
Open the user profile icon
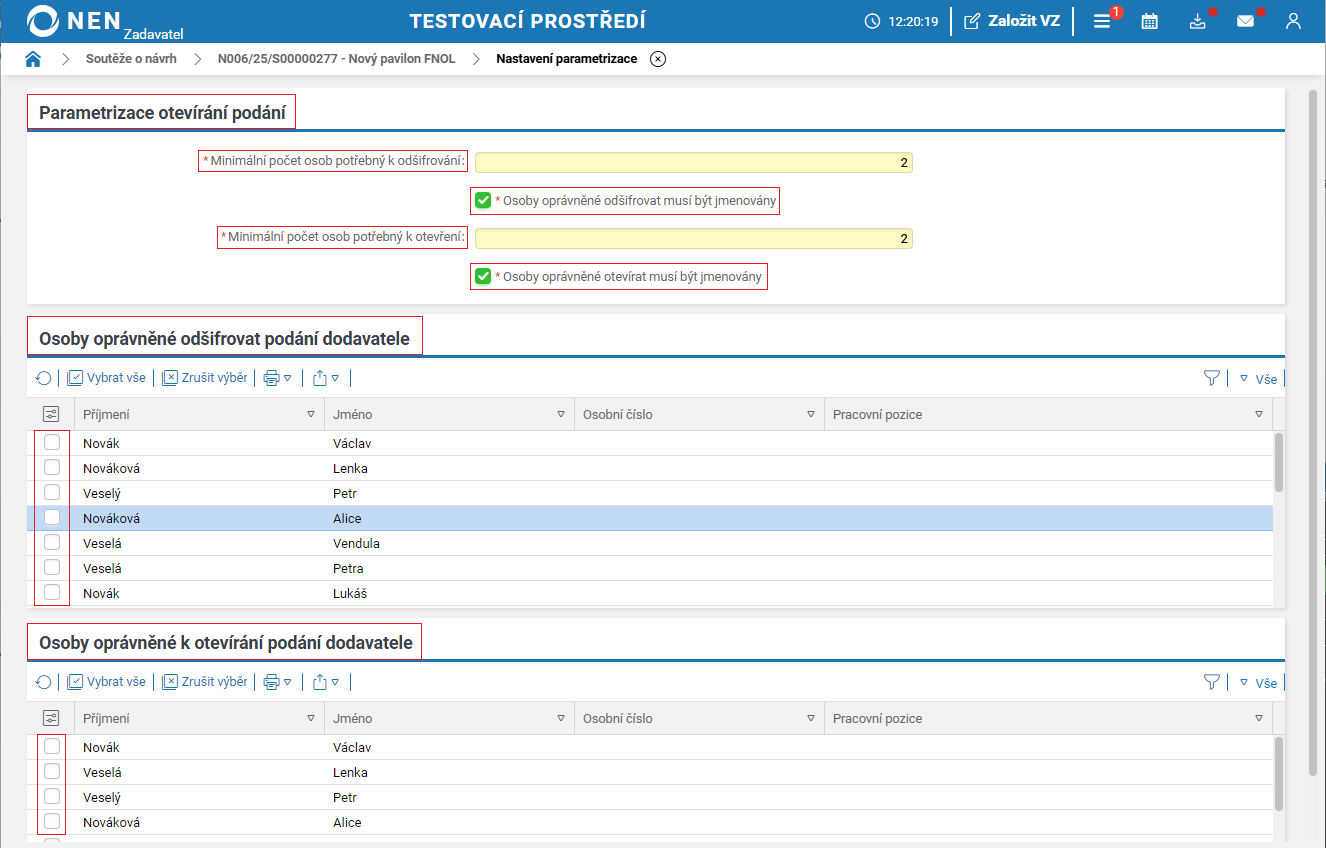1293,21
